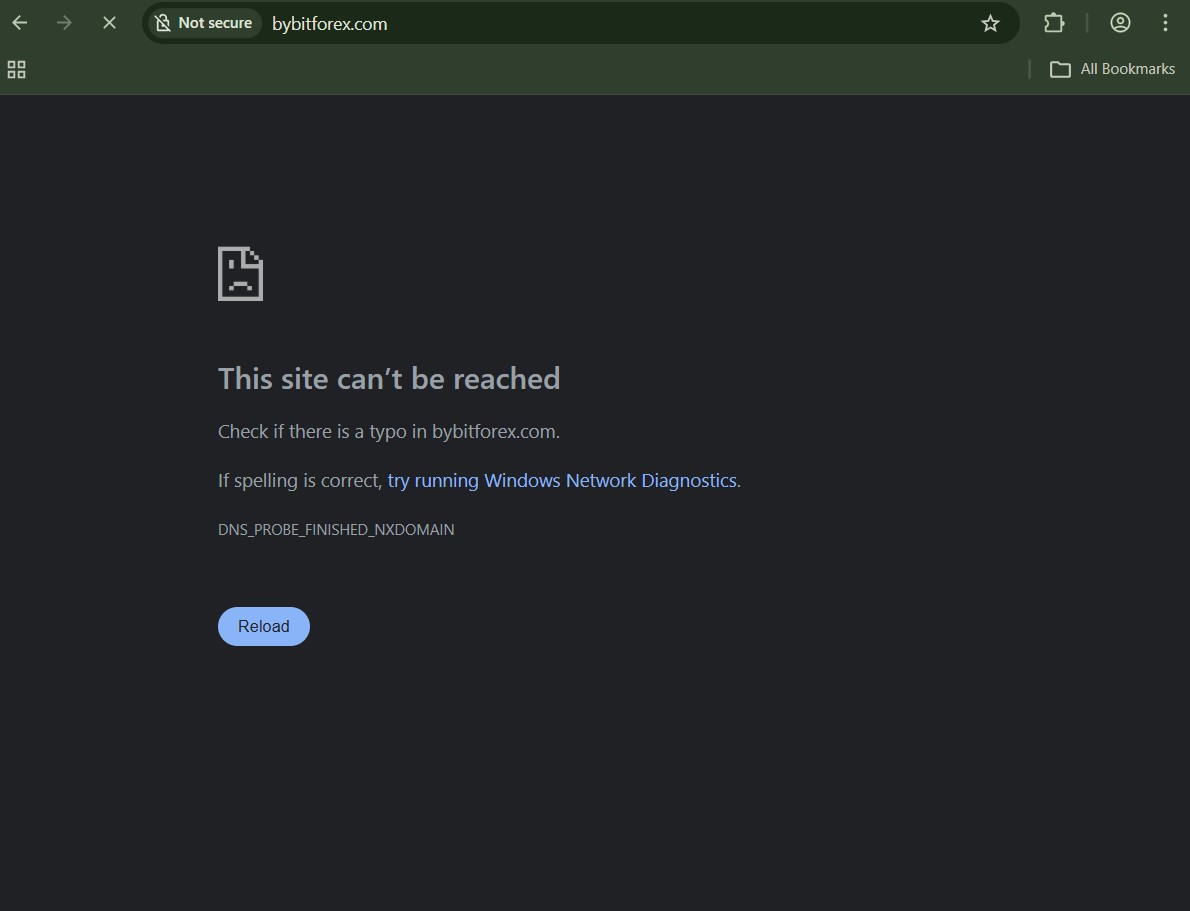Open the Extensions puzzle icon
1190x911 pixels.
[x=1053, y=23]
